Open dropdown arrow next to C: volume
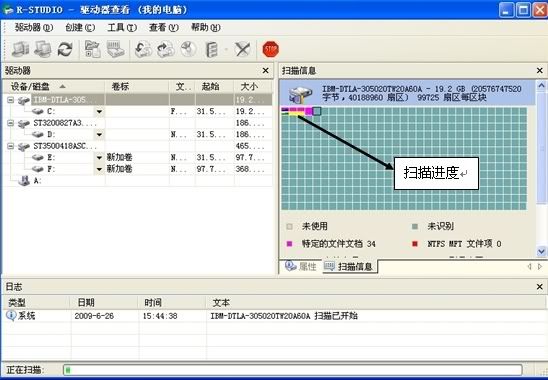 point(100,112)
